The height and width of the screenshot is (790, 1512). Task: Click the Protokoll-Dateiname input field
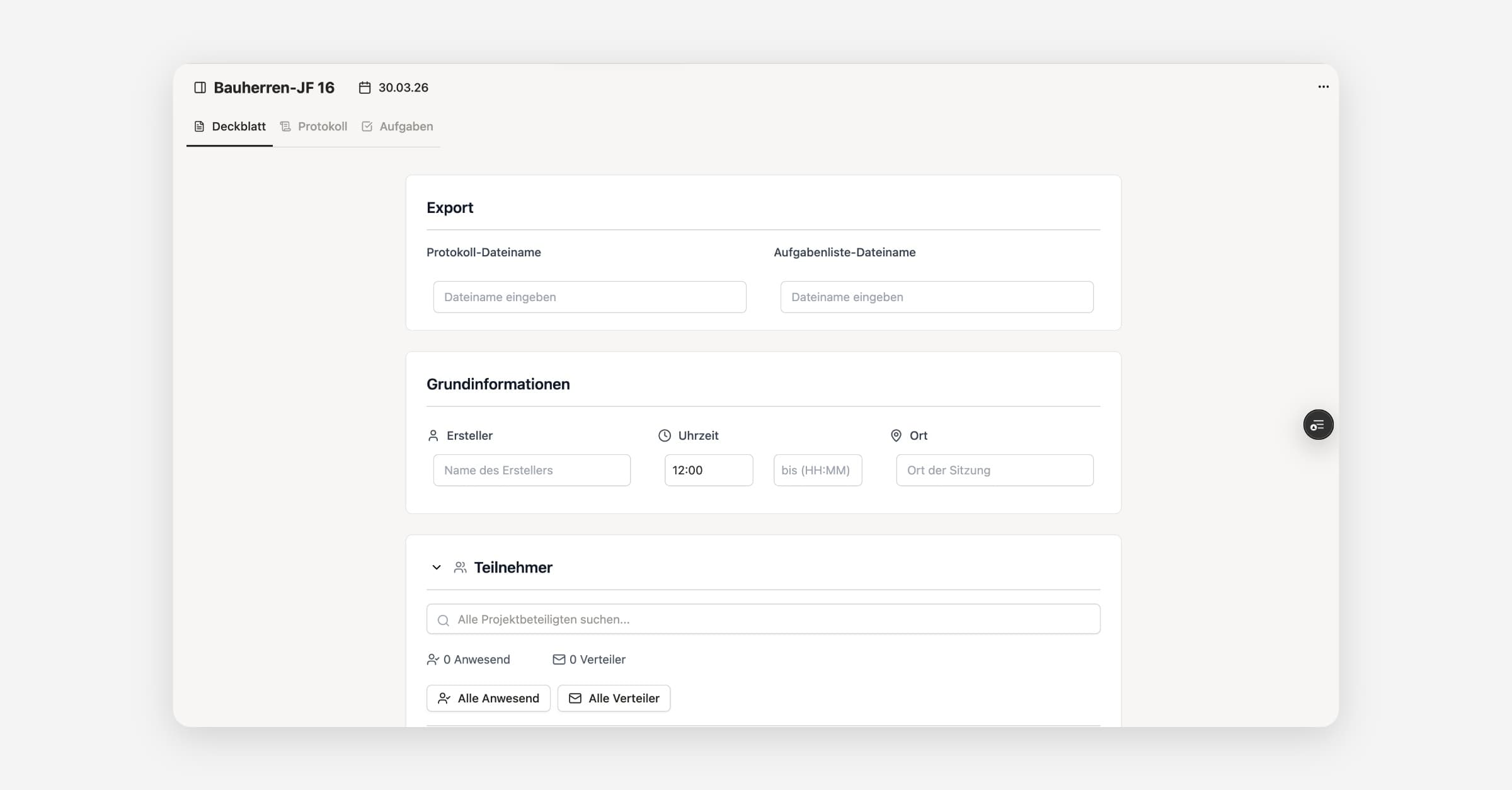590,297
